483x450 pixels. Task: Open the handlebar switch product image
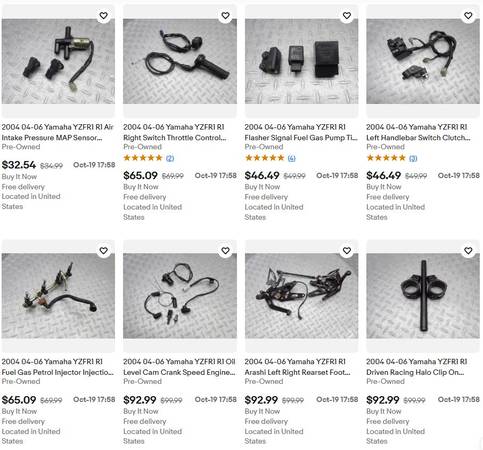point(423,61)
